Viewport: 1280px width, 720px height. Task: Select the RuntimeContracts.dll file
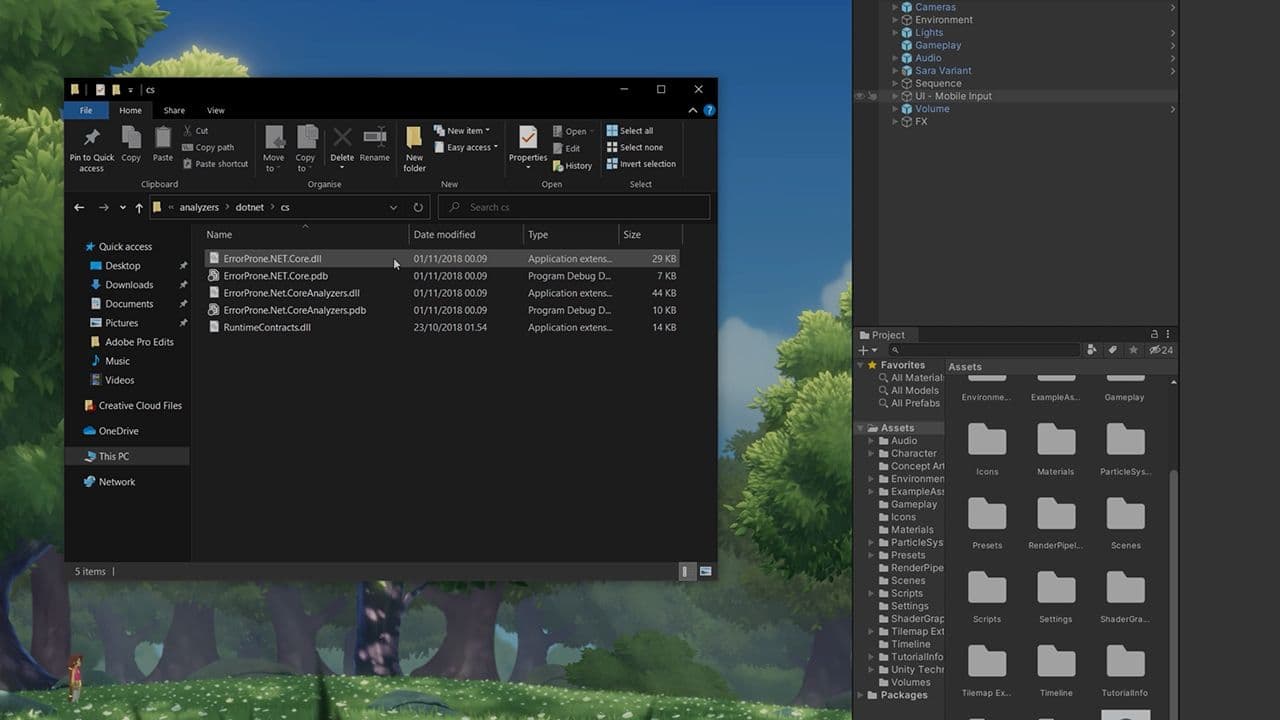point(267,327)
